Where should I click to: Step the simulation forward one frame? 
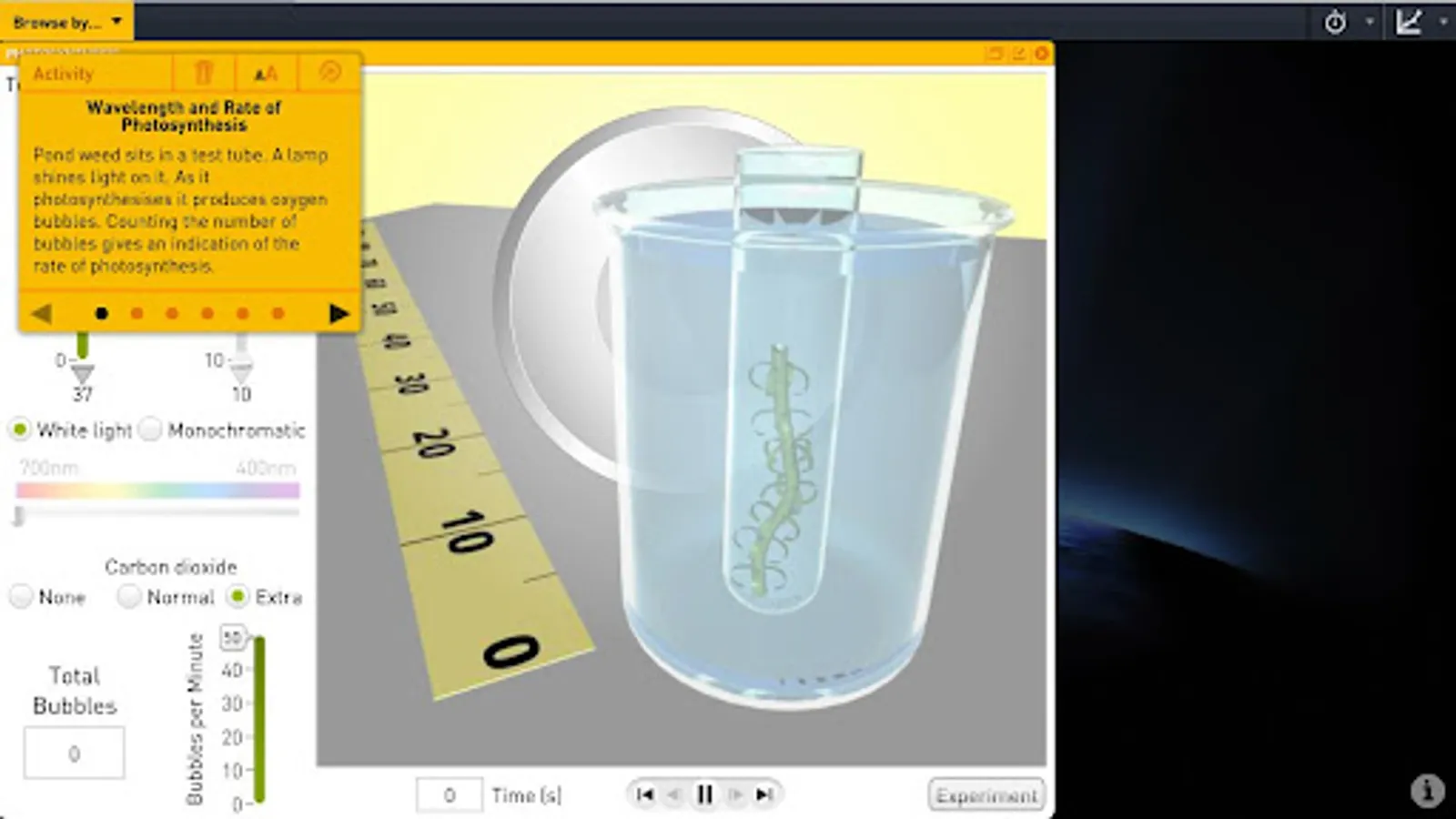coord(735,794)
